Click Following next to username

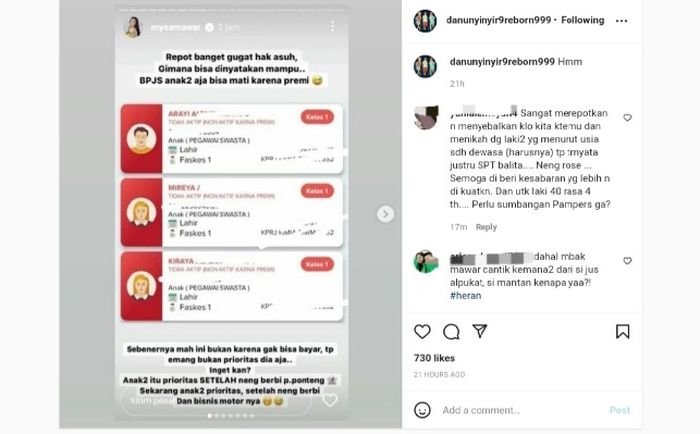pyautogui.click(x=582, y=20)
